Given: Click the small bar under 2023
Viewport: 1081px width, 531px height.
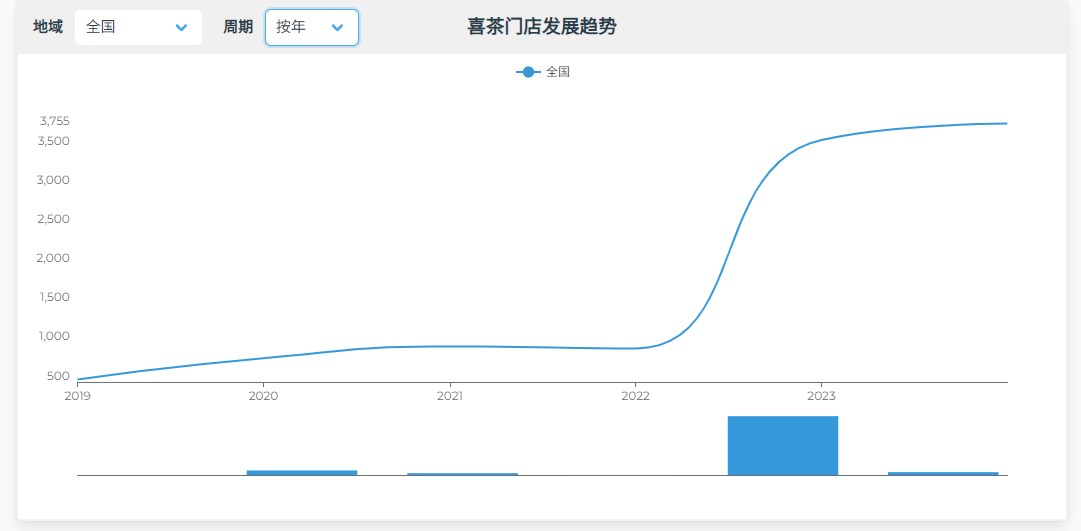Looking at the screenshot, I should point(943,474).
